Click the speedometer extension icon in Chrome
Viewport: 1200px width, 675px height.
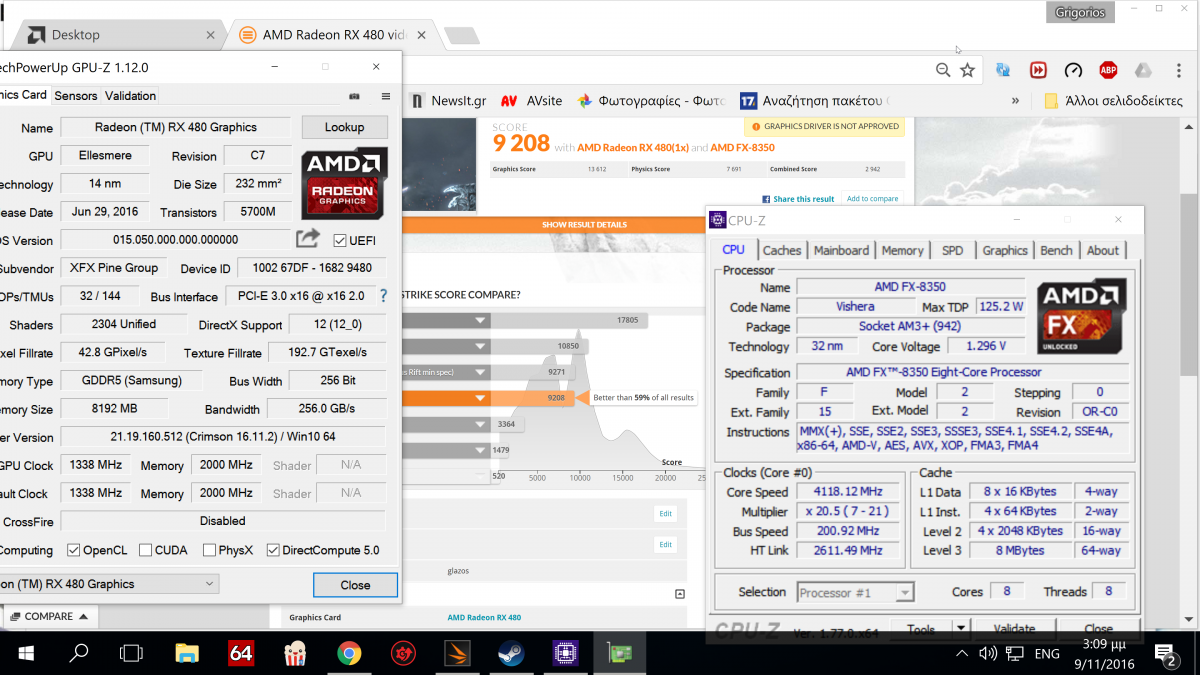coord(1073,70)
